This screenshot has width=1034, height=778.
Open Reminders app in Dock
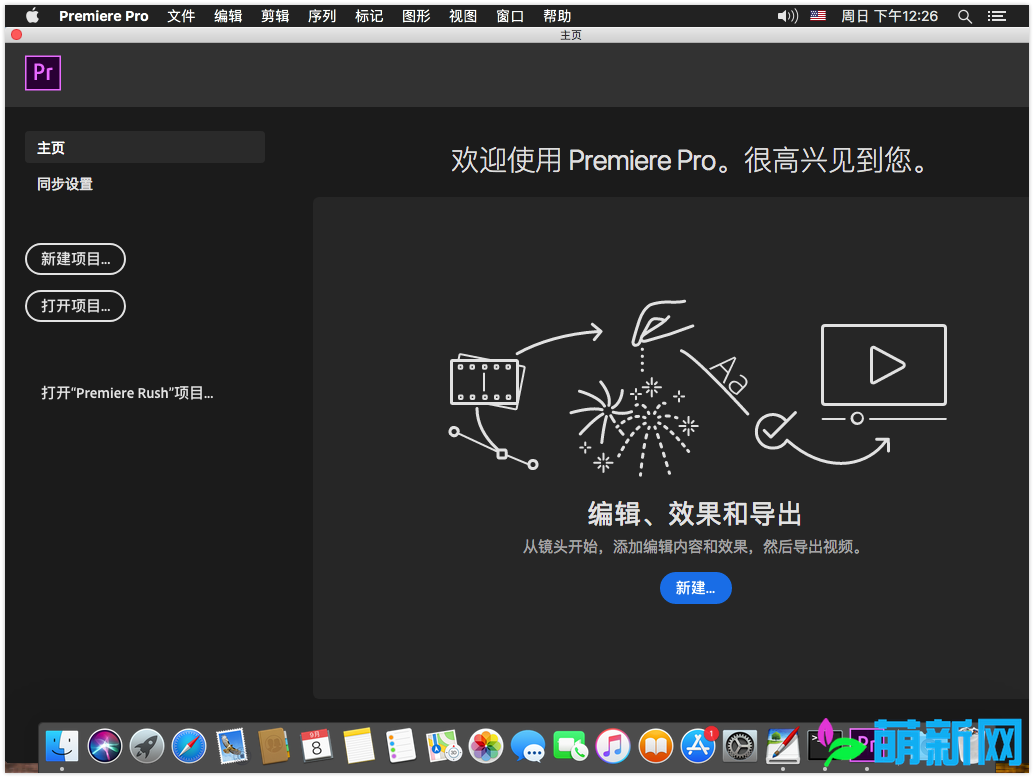coord(401,746)
